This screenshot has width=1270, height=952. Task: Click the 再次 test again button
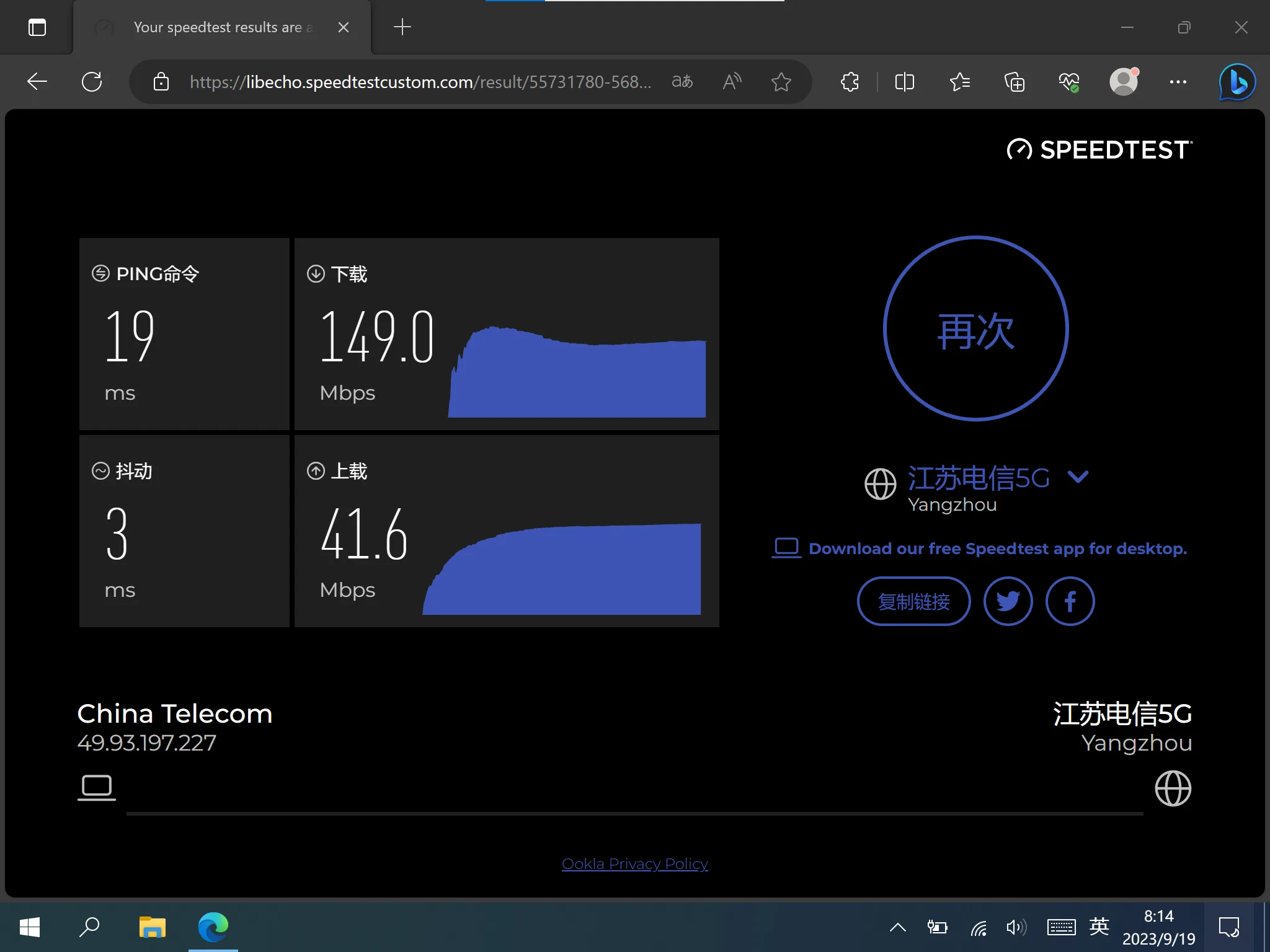pyautogui.click(x=976, y=328)
